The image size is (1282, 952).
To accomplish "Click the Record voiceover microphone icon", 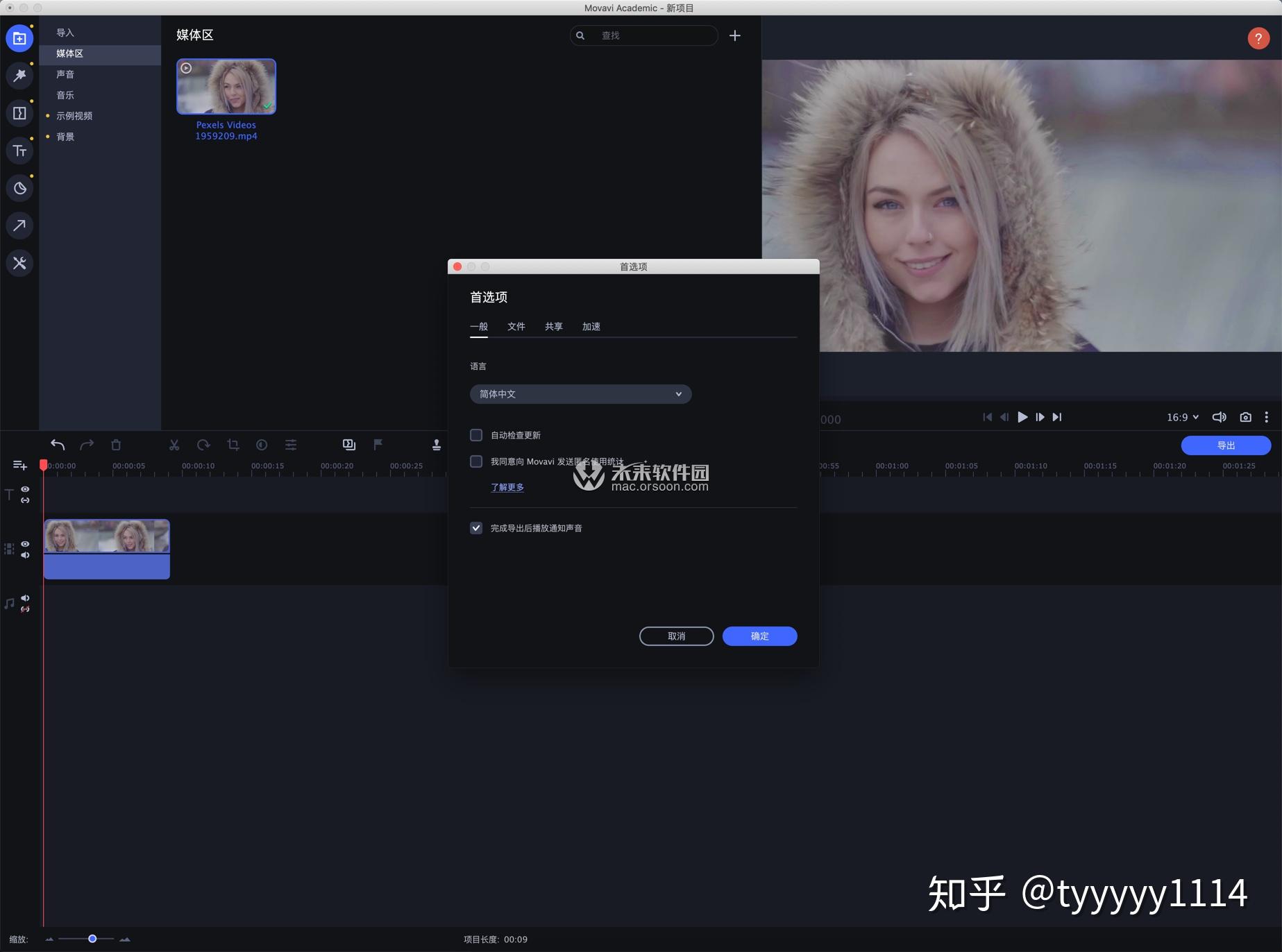I will coord(437,445).
